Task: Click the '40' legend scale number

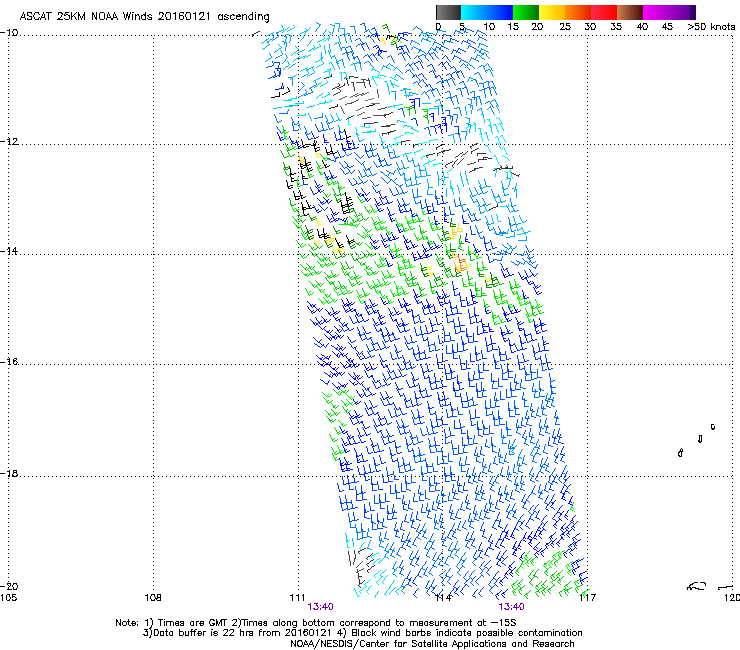Action: pos(642,27)
